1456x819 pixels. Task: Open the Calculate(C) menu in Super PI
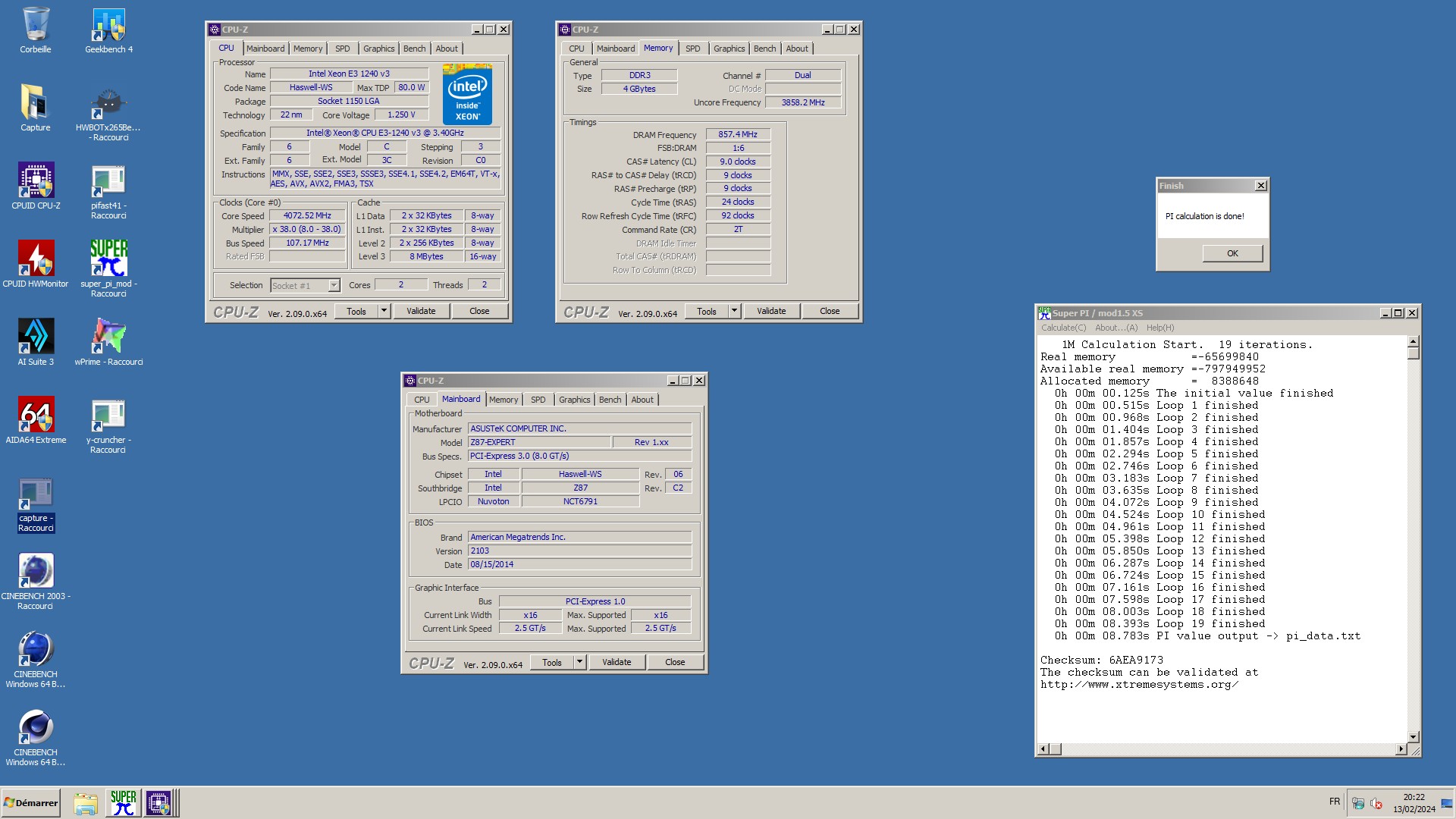click(1063, 328)
